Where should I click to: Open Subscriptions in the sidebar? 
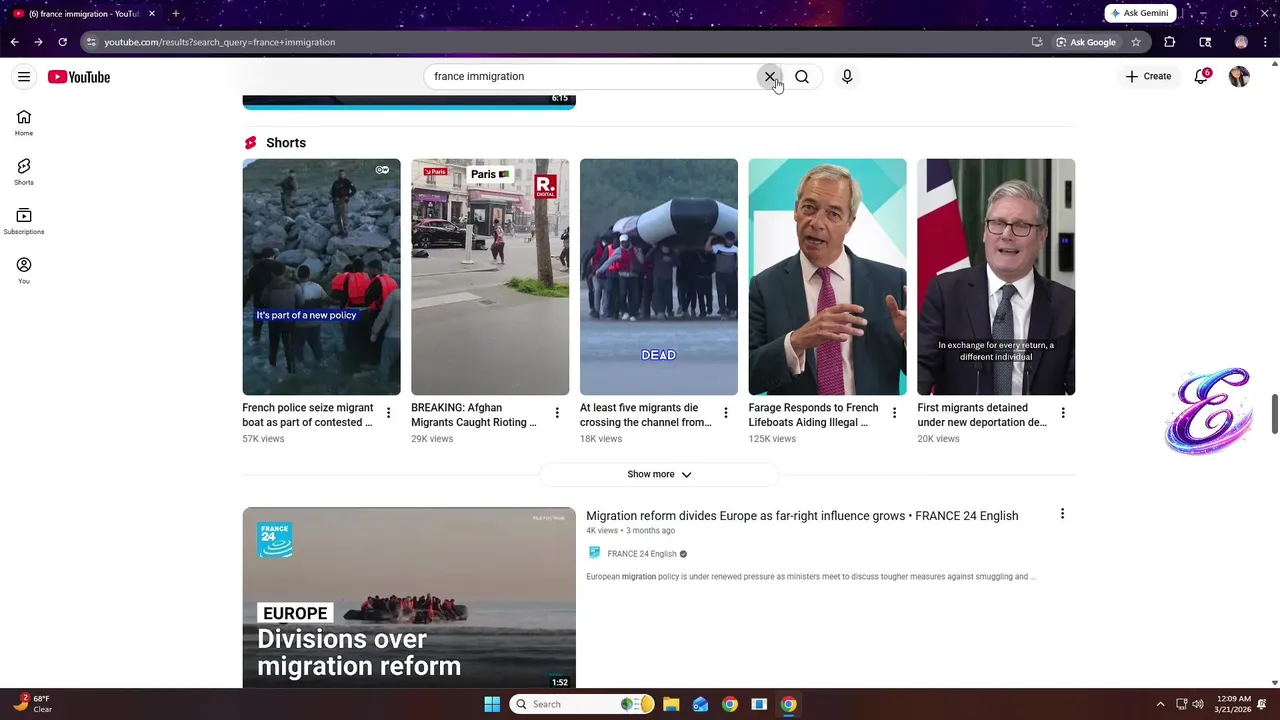click(x=24, y=221)
